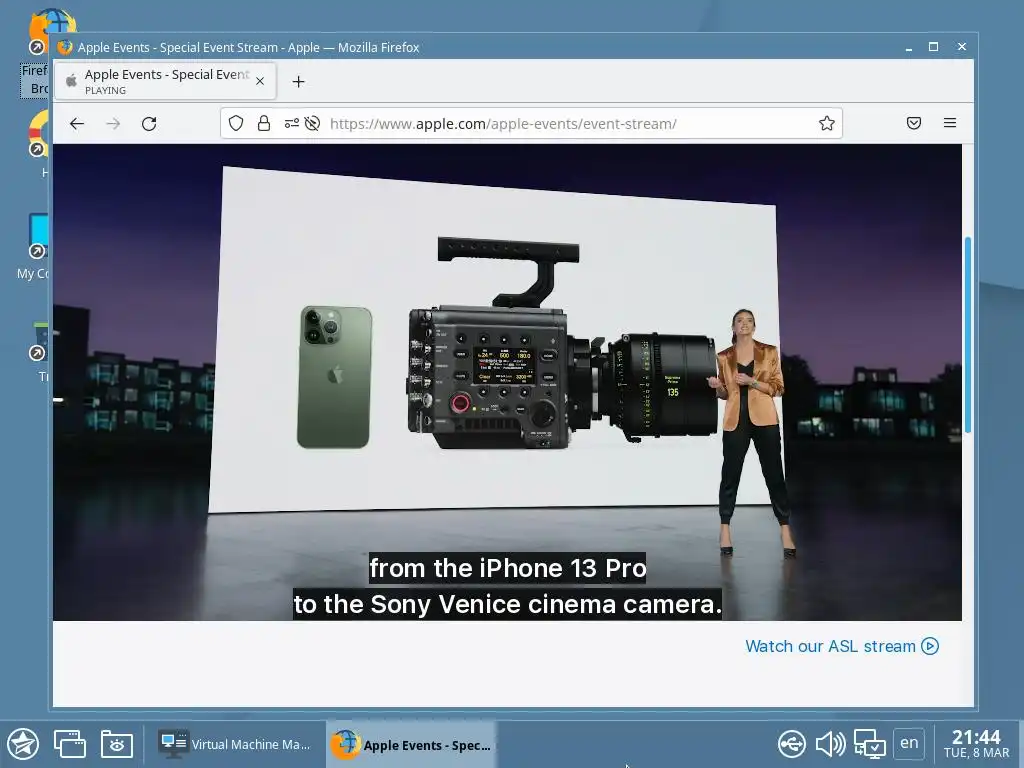Click the My Computer desktop icon
Screen dimensions: 1024x768
34,246
